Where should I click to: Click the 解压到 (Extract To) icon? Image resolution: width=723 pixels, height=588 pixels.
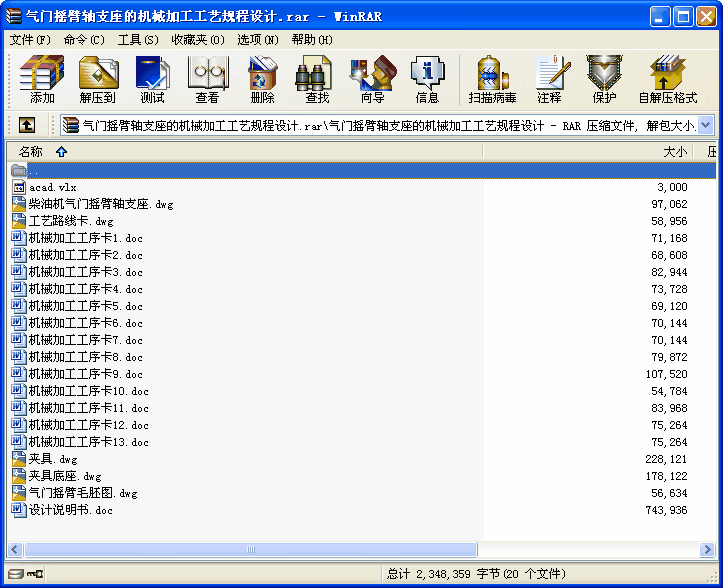click(x=98, y=79)
